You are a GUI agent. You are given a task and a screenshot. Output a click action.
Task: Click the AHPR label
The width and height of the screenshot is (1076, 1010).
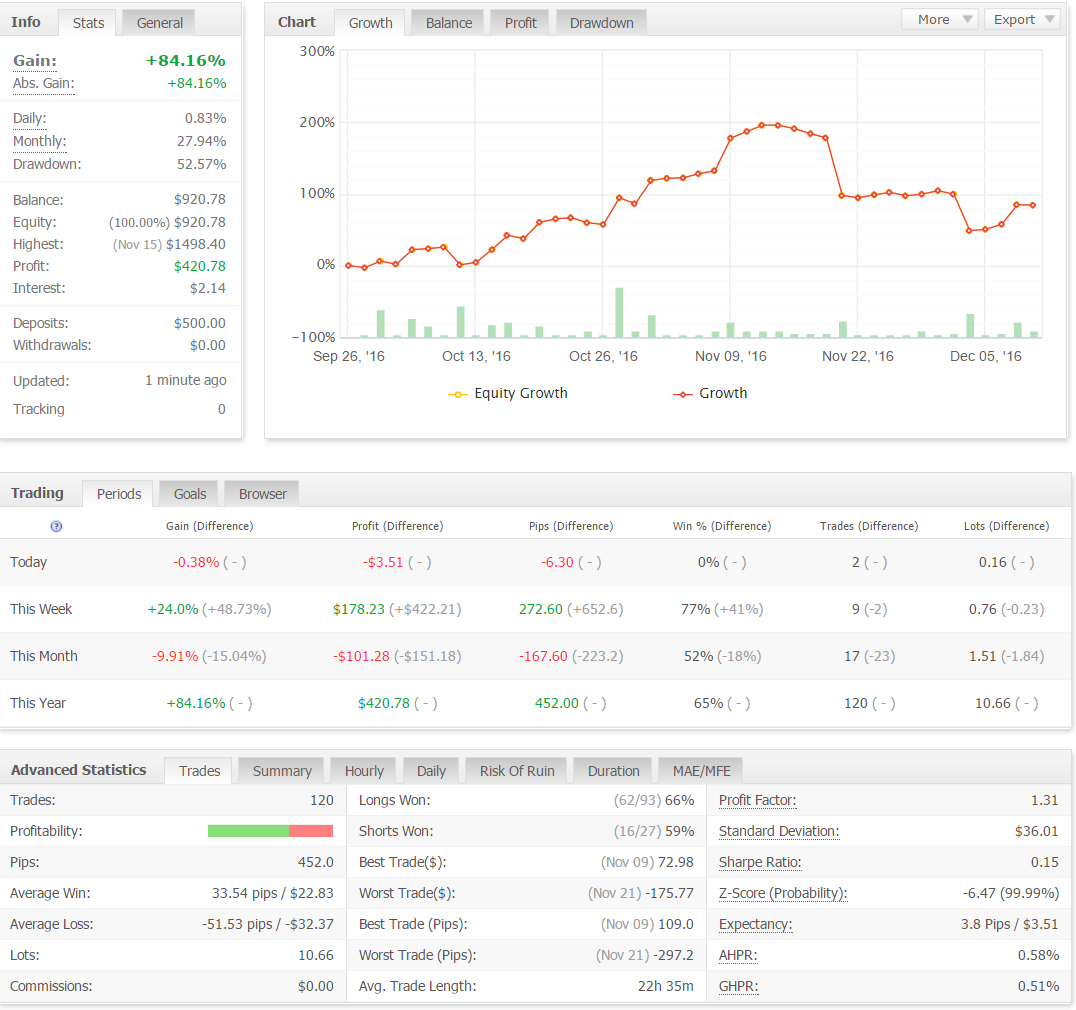(738, 956)
